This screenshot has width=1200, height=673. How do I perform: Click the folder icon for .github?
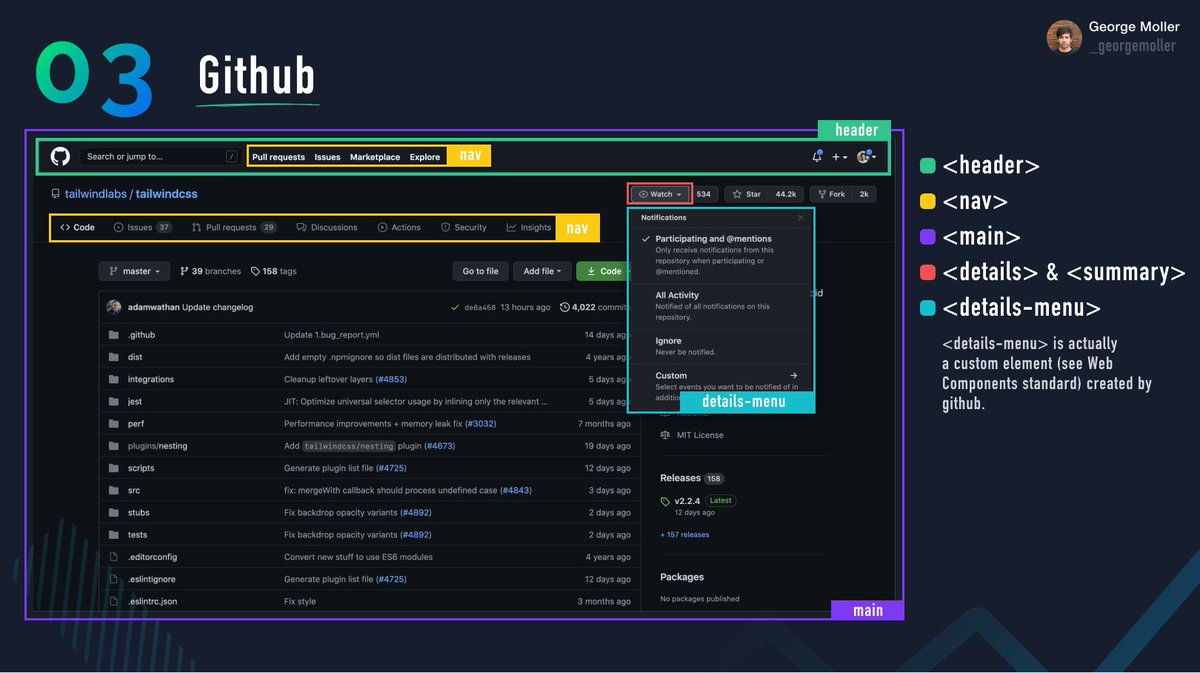tap(113, 335)
